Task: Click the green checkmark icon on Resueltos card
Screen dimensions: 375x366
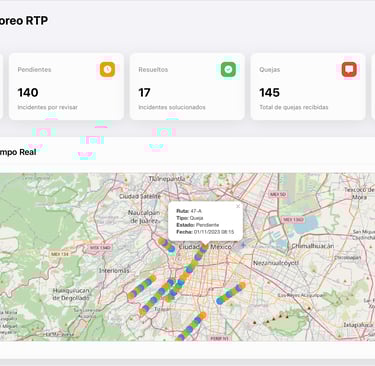Action: coord(228,70)
